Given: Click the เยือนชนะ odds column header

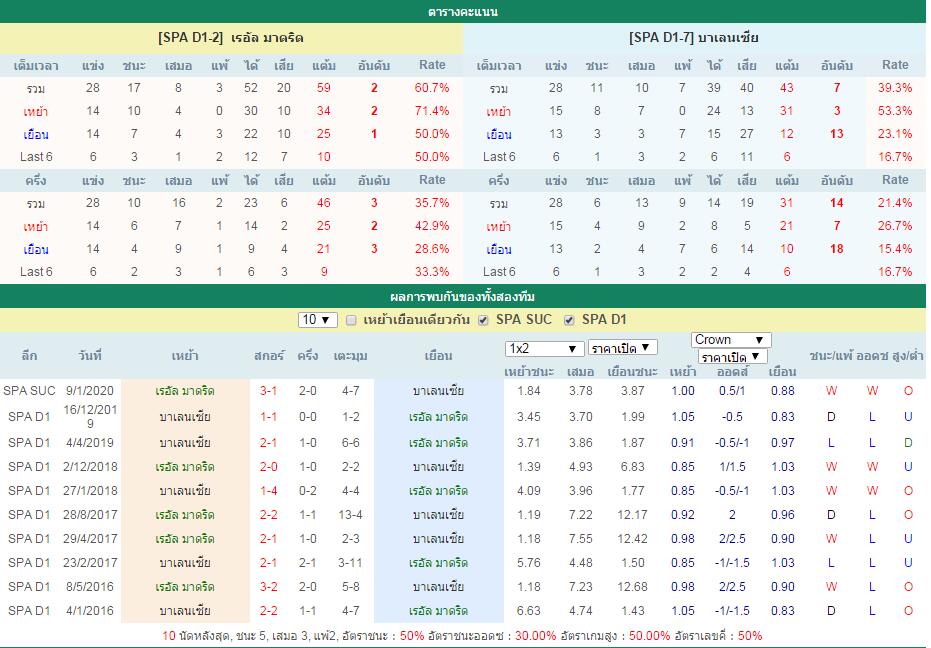Looking at the screenshot, I should (632, 372).
